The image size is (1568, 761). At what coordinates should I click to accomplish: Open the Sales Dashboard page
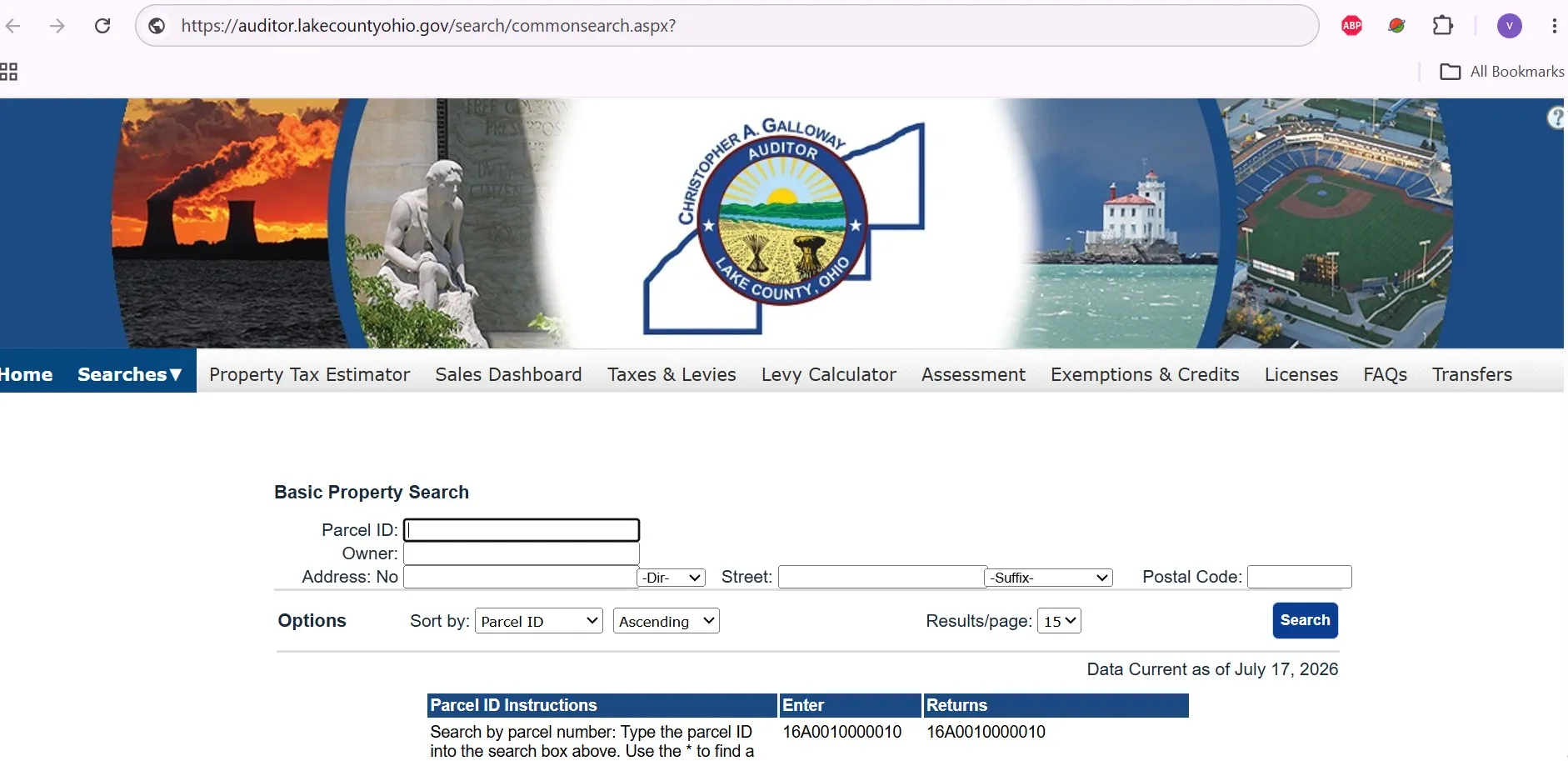[508, 374]
